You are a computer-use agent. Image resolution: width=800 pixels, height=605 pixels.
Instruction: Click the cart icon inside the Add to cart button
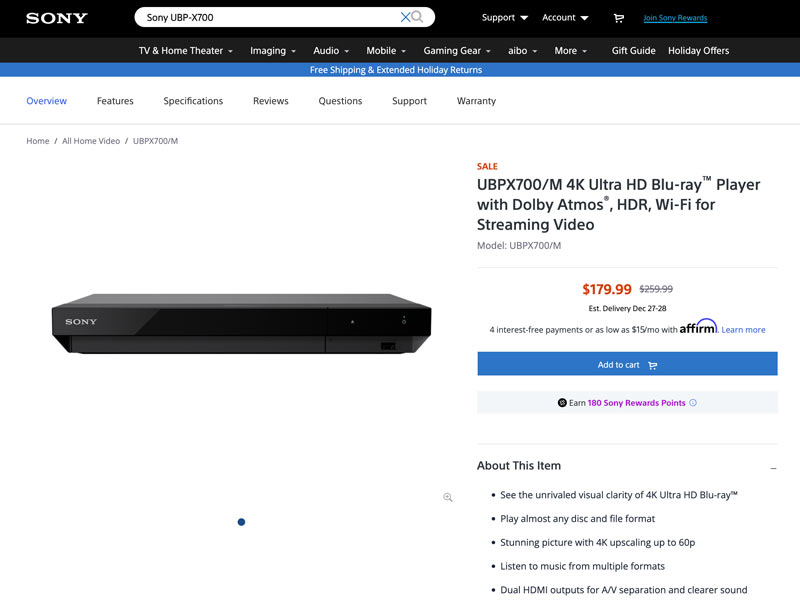[x=655, y=364]
